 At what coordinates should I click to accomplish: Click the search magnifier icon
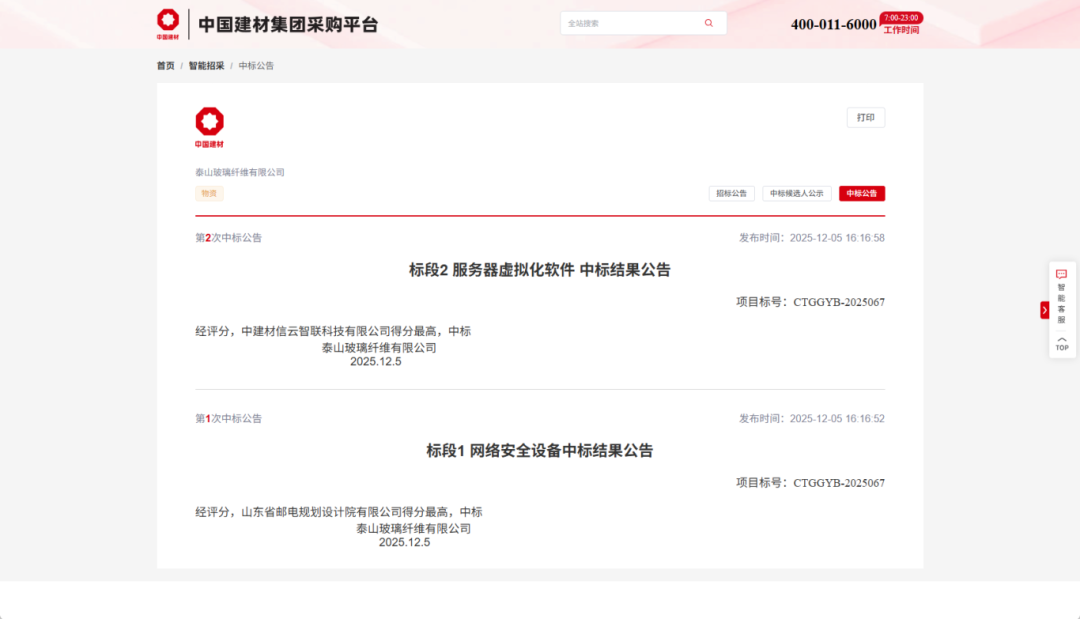coord(709,23)
